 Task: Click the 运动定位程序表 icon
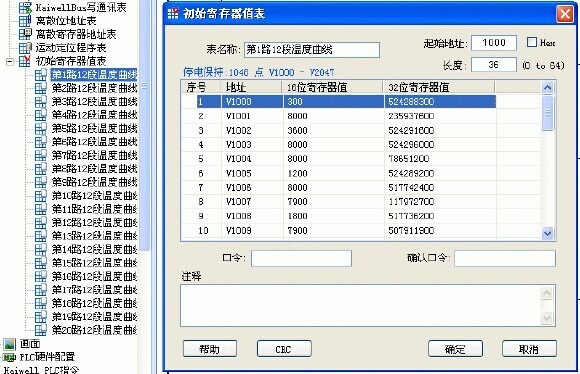(x=25, y=47)
